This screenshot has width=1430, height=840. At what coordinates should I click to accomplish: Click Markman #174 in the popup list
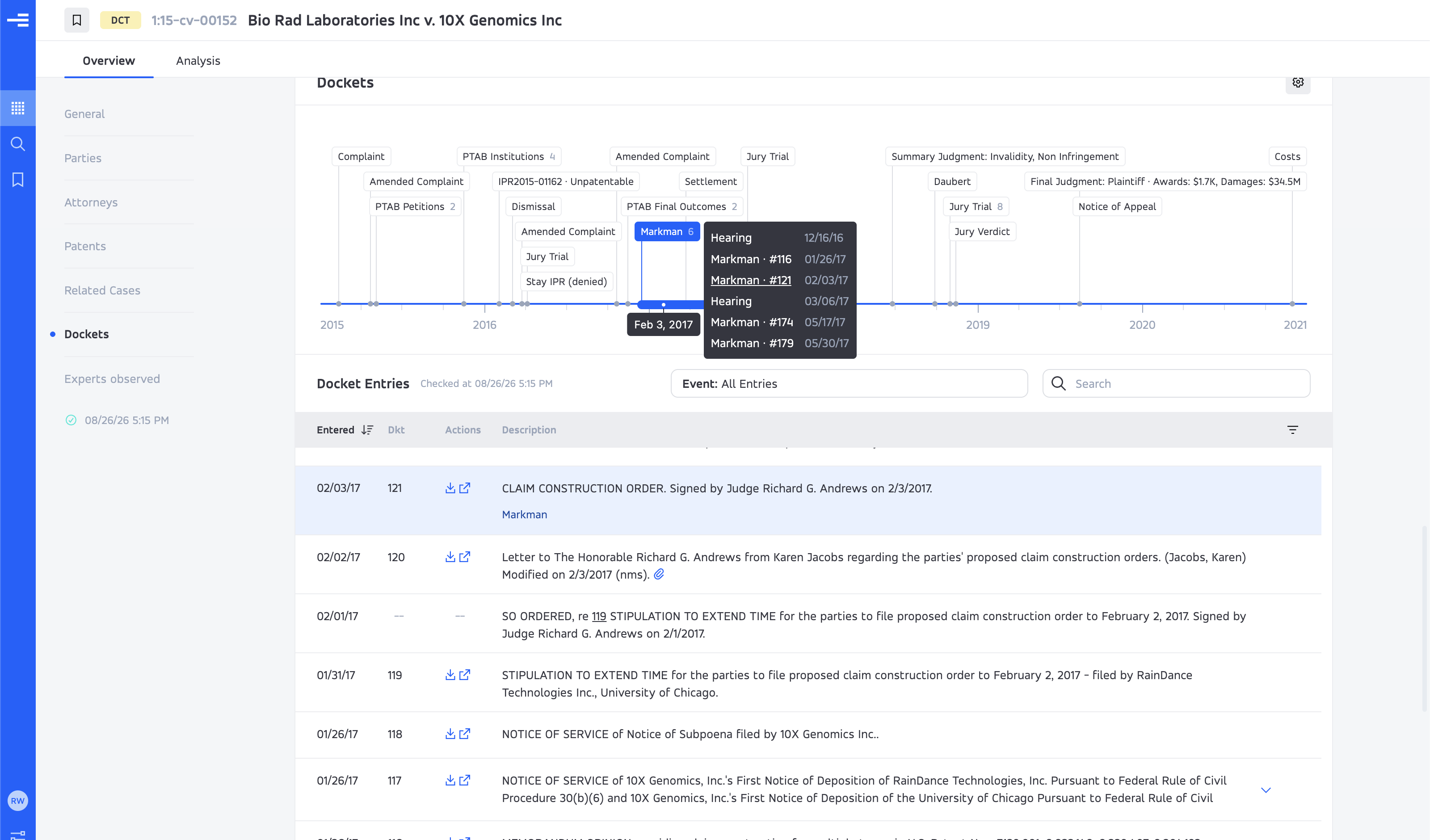(x=751, y=323)
